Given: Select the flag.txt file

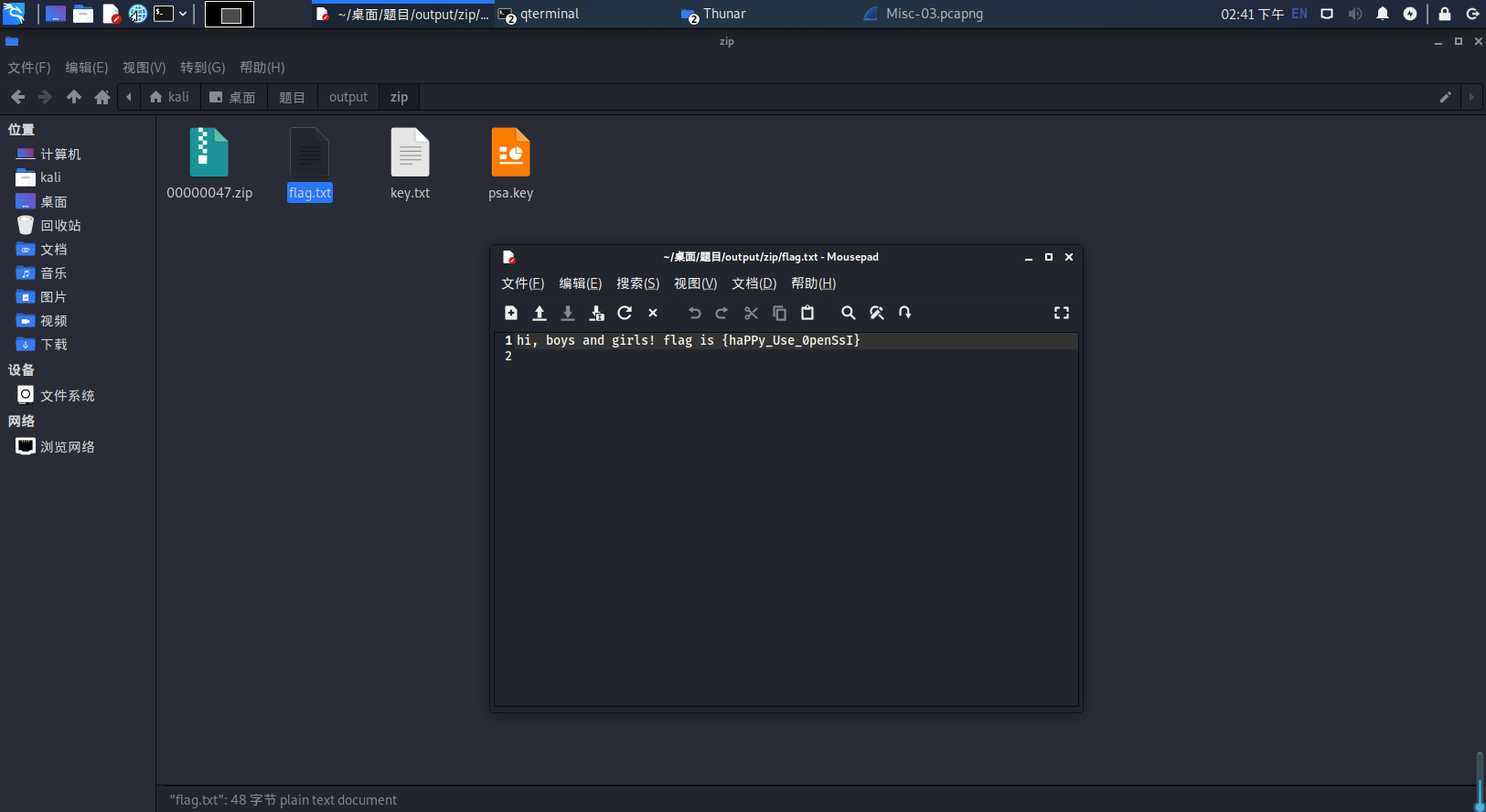Looking at the screenshot, I should [310, 164].
